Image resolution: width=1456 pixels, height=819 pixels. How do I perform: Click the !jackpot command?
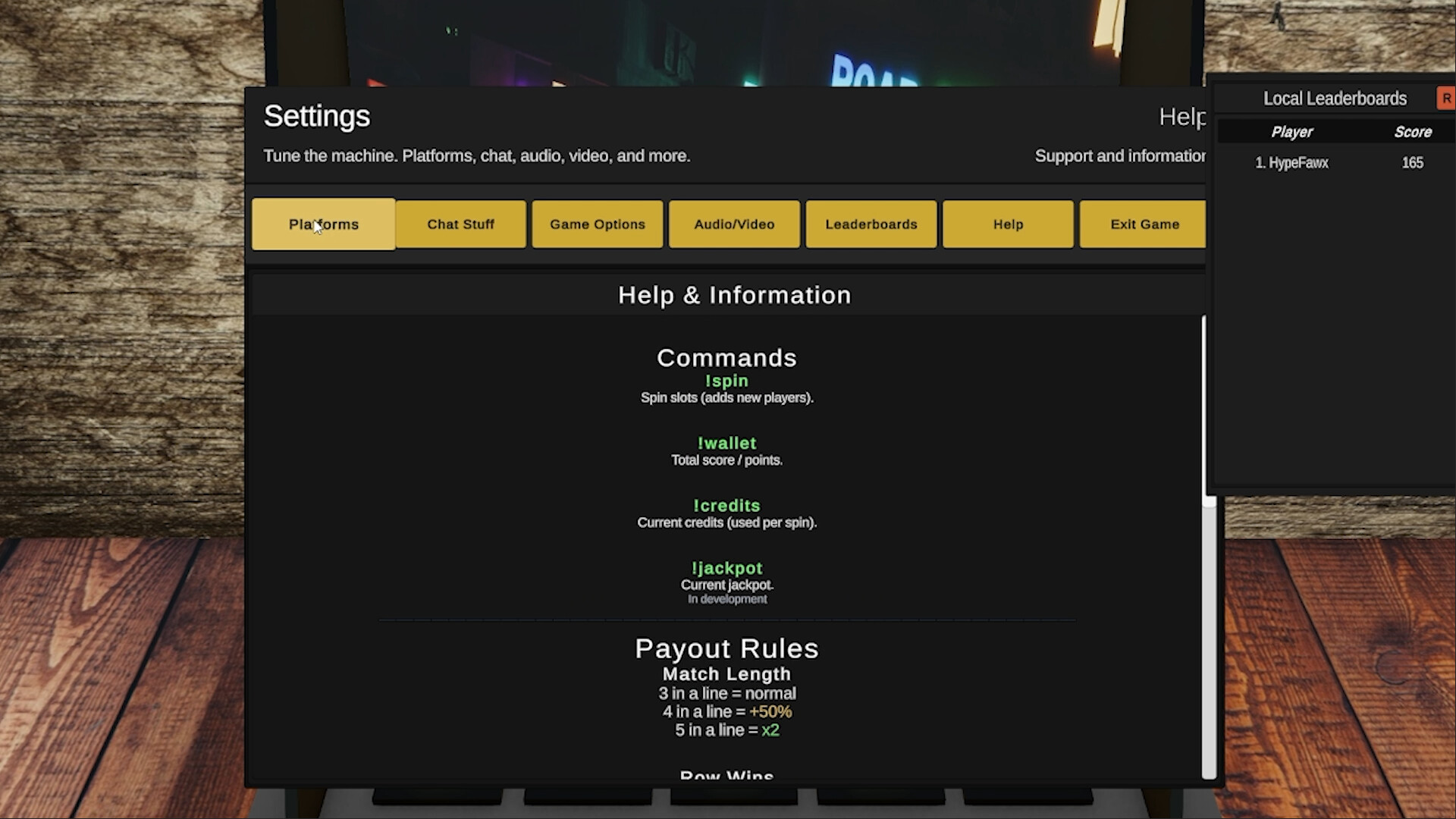tap(726, 567)
